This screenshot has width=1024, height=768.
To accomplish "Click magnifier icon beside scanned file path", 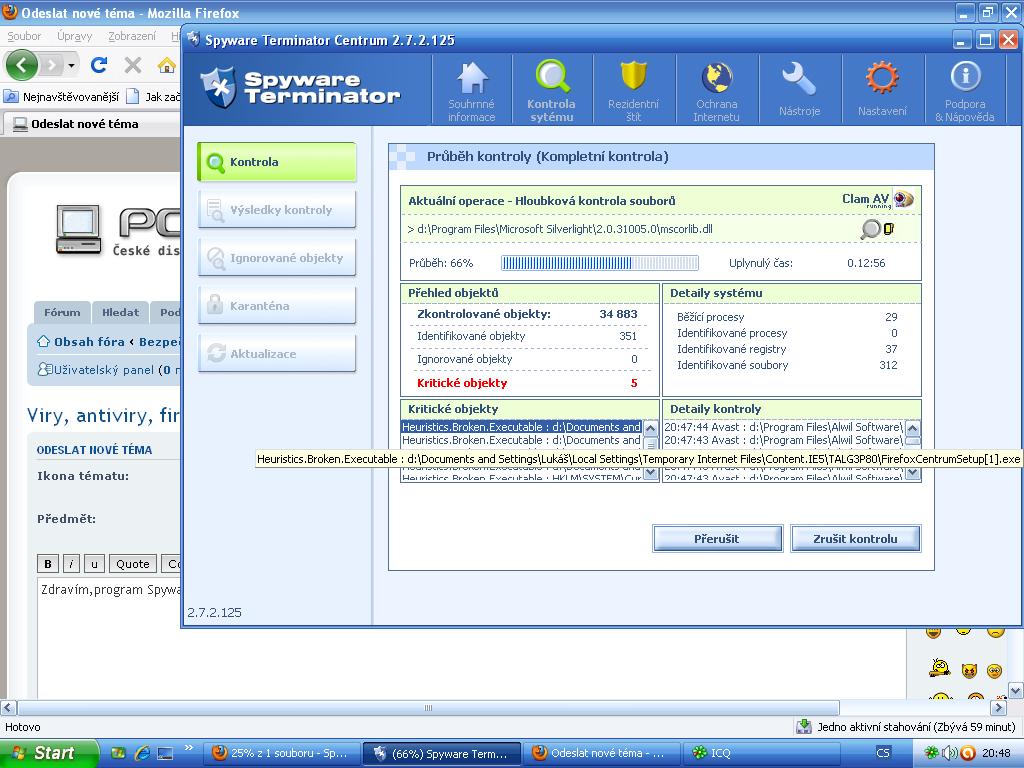I will point(870,229).
